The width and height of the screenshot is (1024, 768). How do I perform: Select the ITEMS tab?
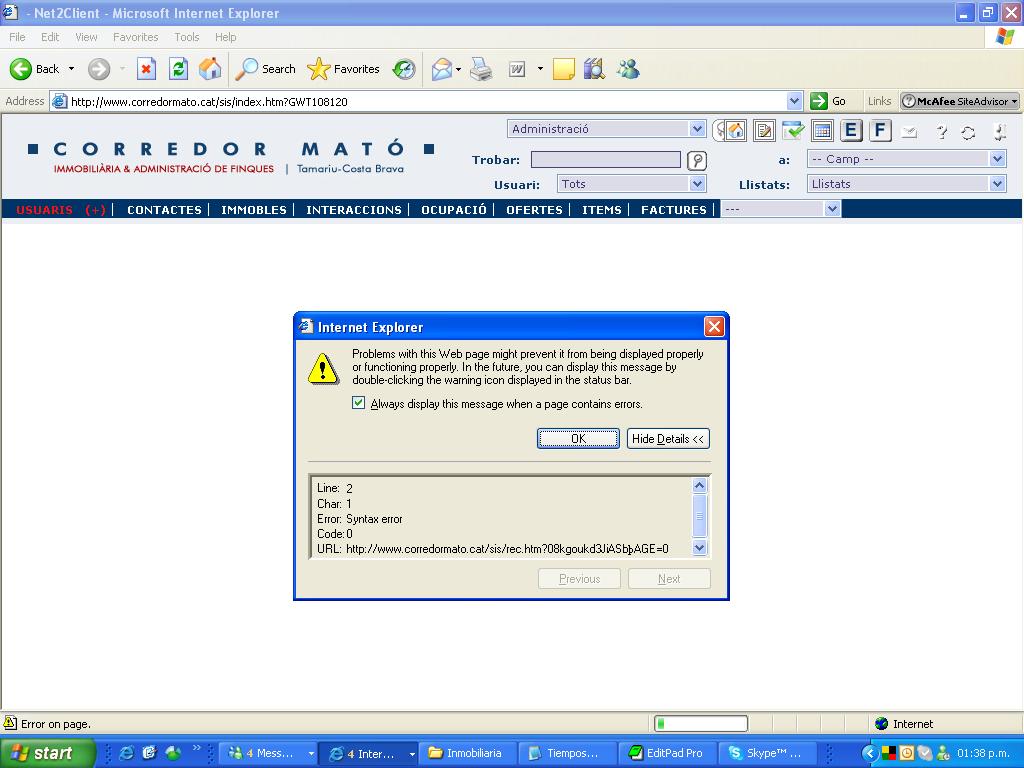(601, 210)
